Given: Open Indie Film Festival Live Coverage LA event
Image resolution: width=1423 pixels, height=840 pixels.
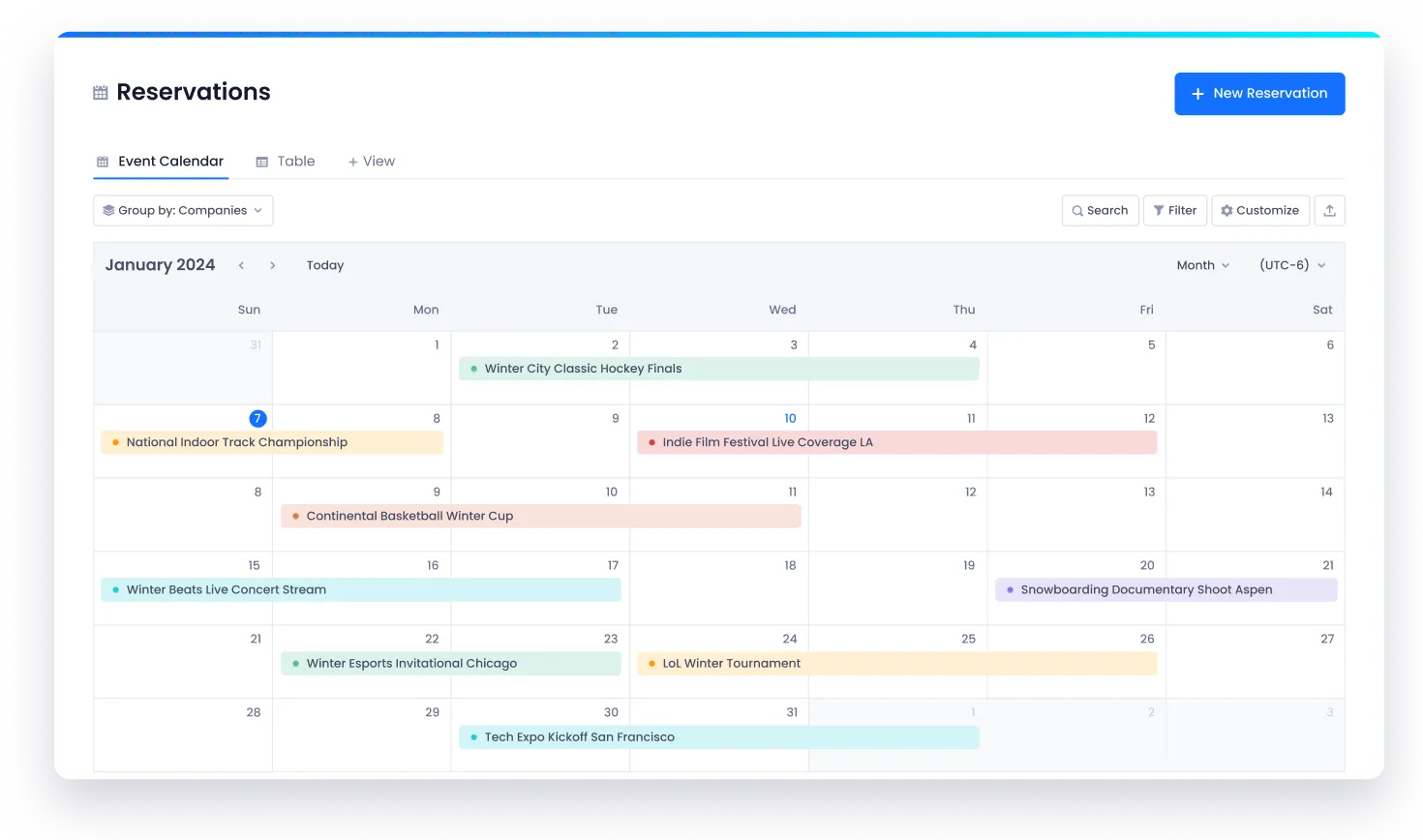Looking at the screenshot, I should coord(897,442).
